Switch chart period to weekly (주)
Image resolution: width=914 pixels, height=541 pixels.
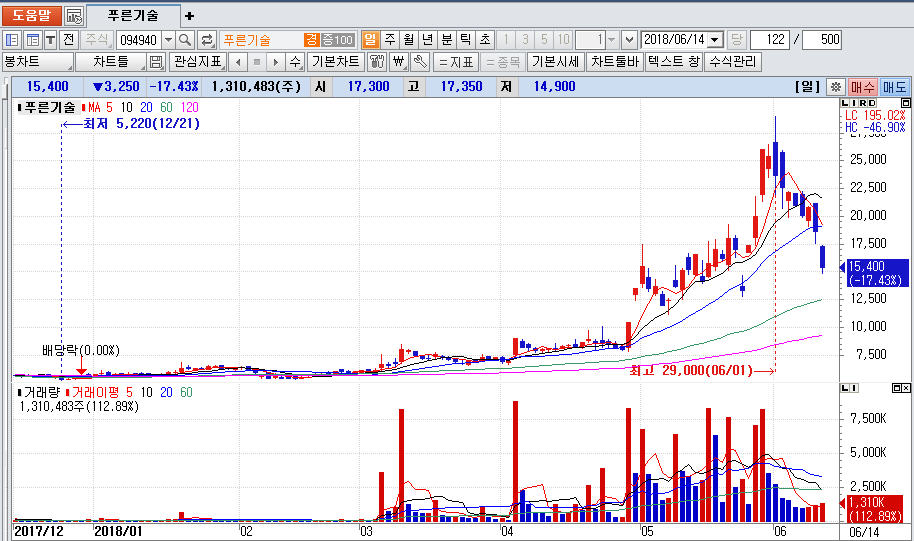[x=389, y=40]
